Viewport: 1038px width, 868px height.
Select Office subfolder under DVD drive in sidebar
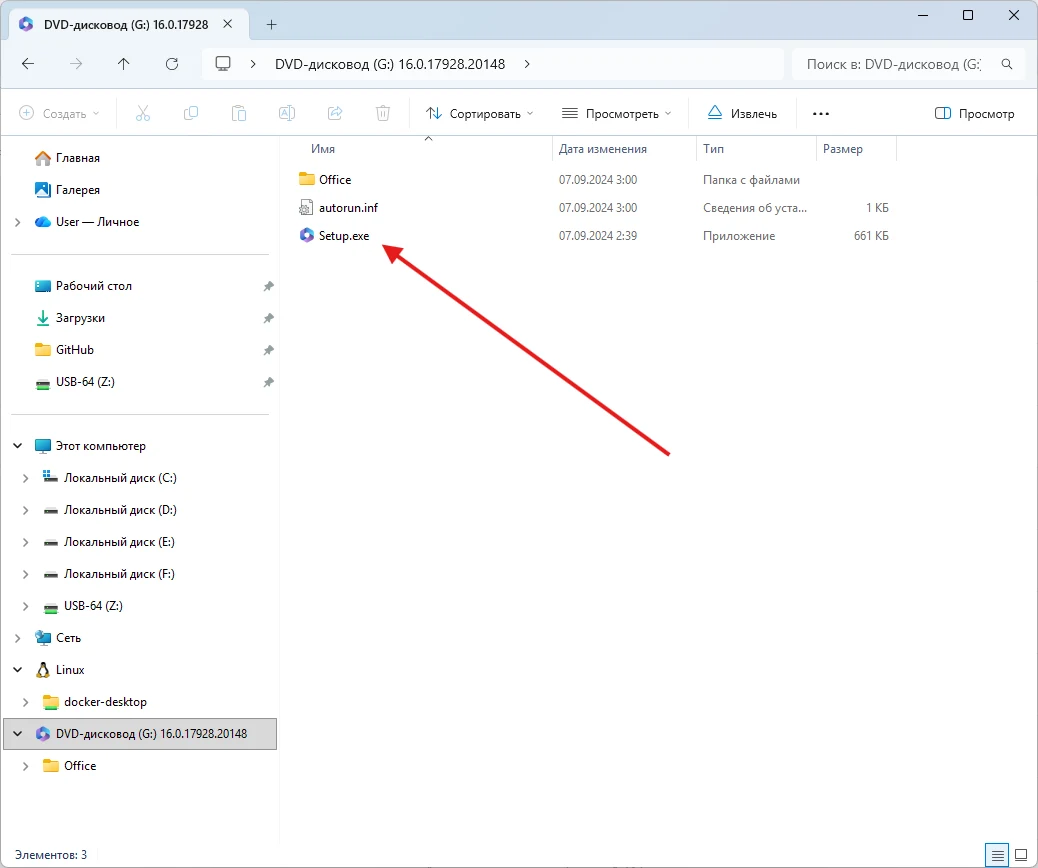pos(79,766)
